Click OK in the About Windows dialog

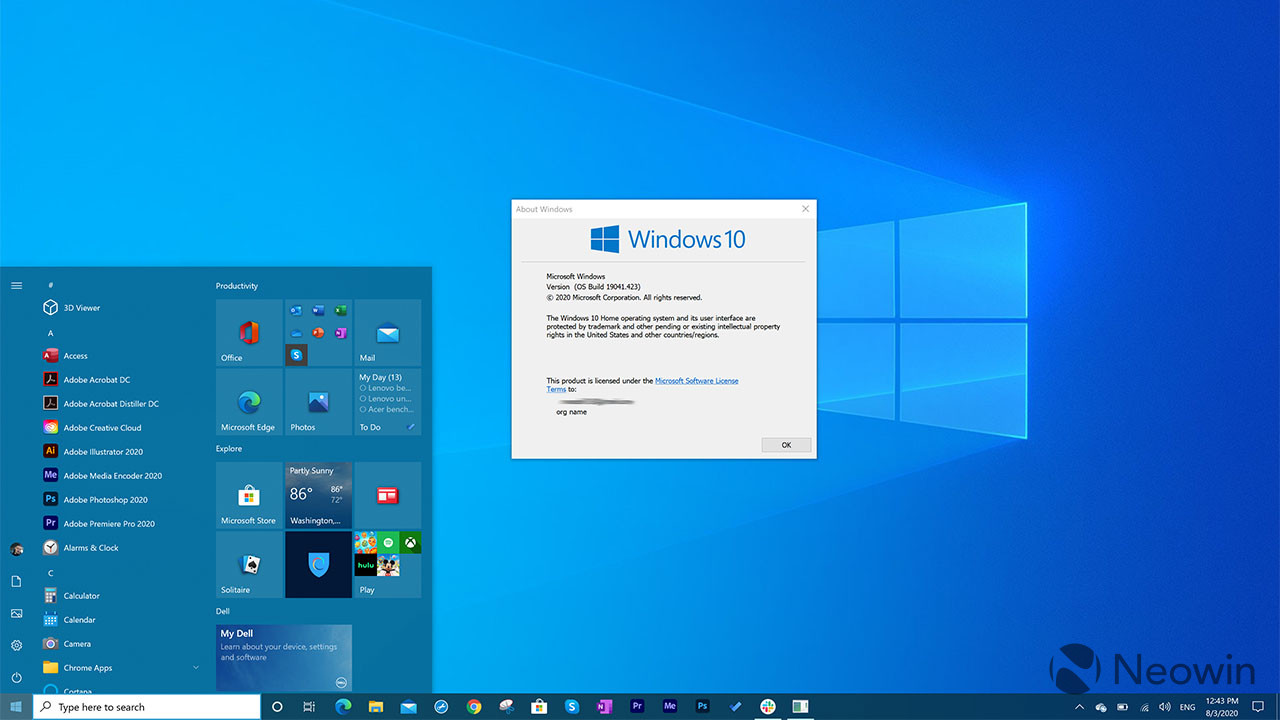[x=786, y=445]
